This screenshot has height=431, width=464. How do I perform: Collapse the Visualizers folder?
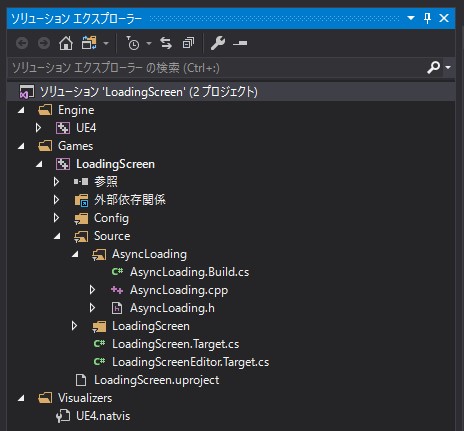tap(21, 398)
